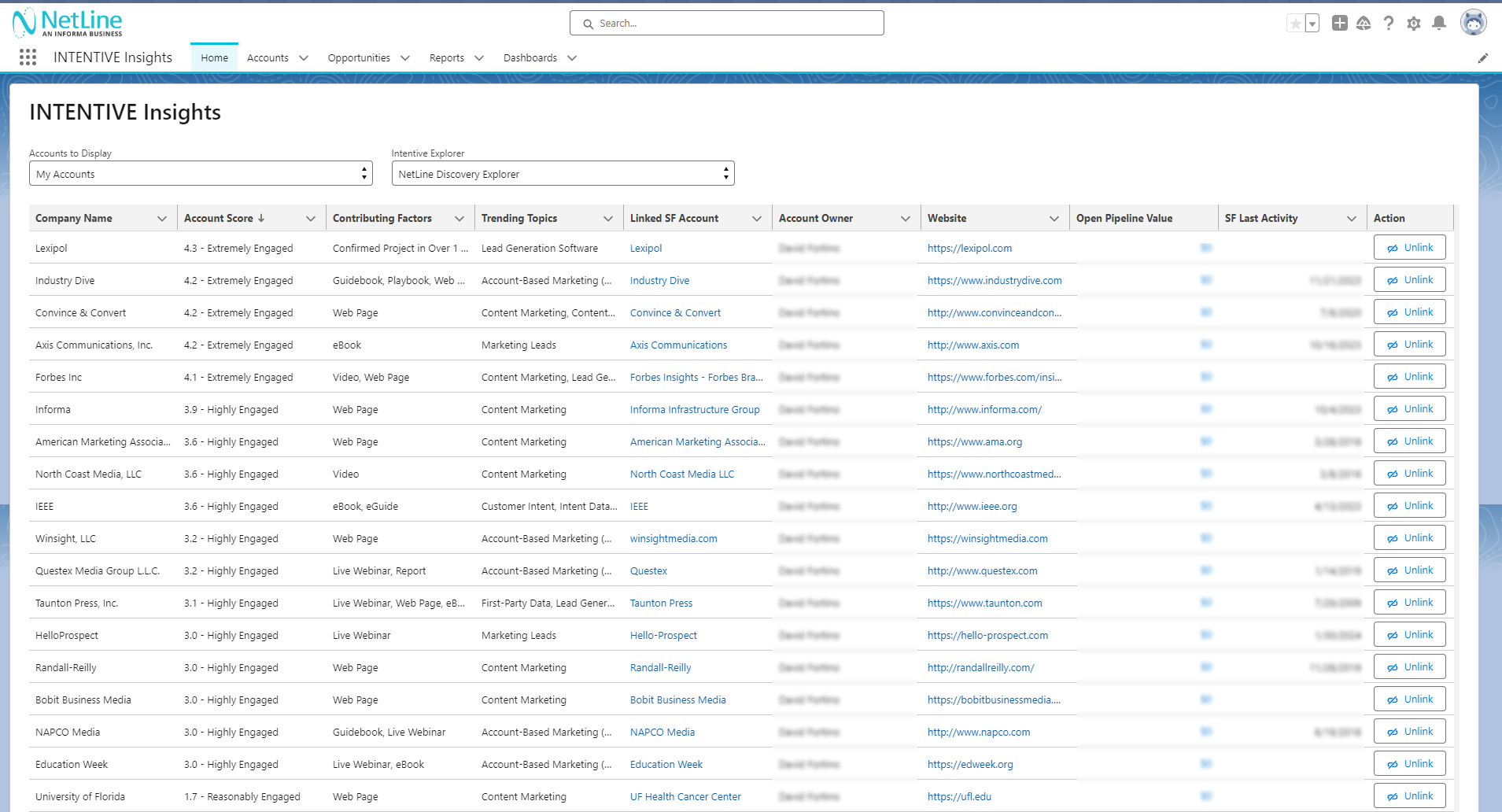
Task: Sort by Account Score column header
Action: (x=224, y=218)
